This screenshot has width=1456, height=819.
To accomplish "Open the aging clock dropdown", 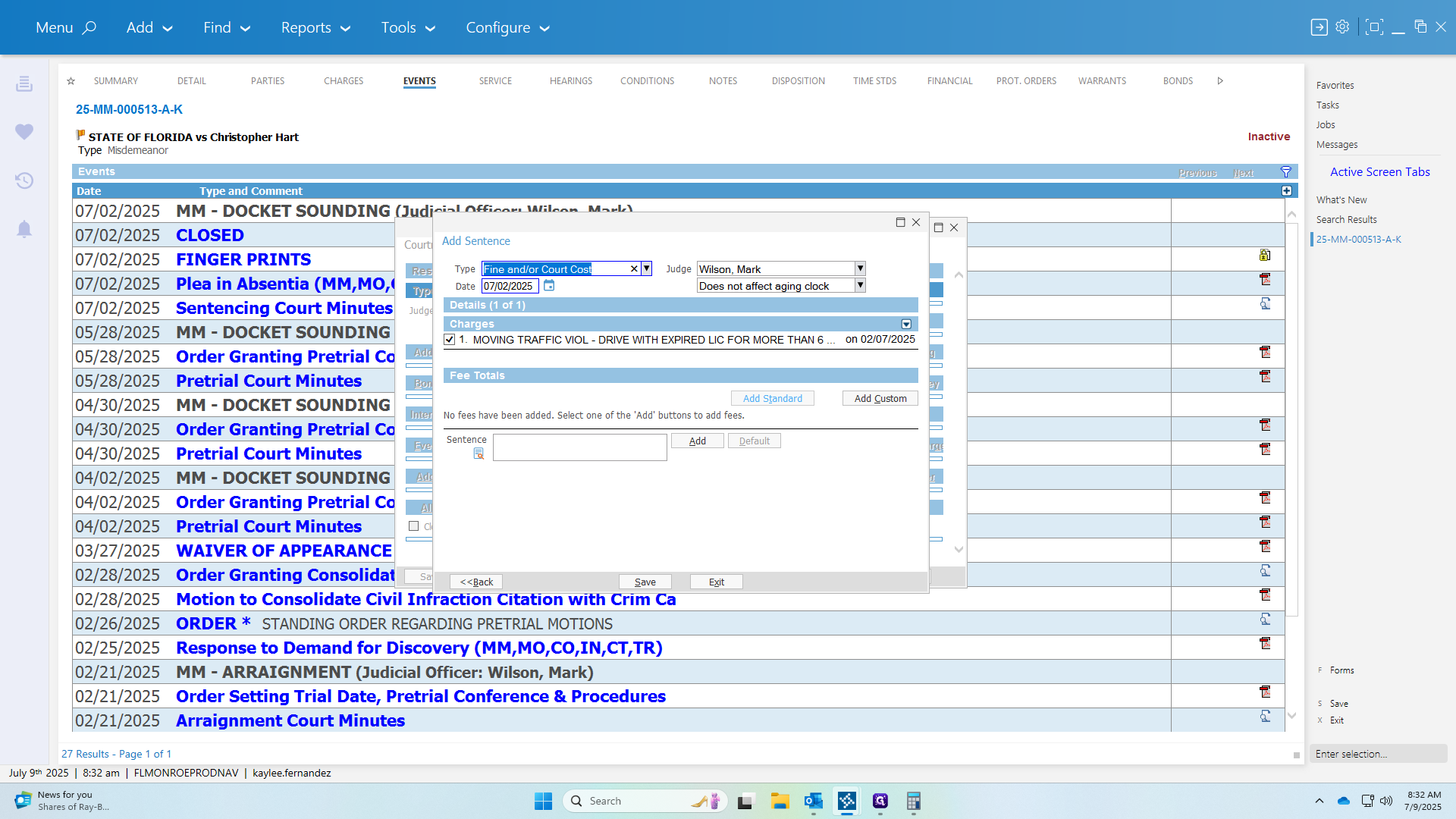I will pyautogui.click(x=860, y=286).
